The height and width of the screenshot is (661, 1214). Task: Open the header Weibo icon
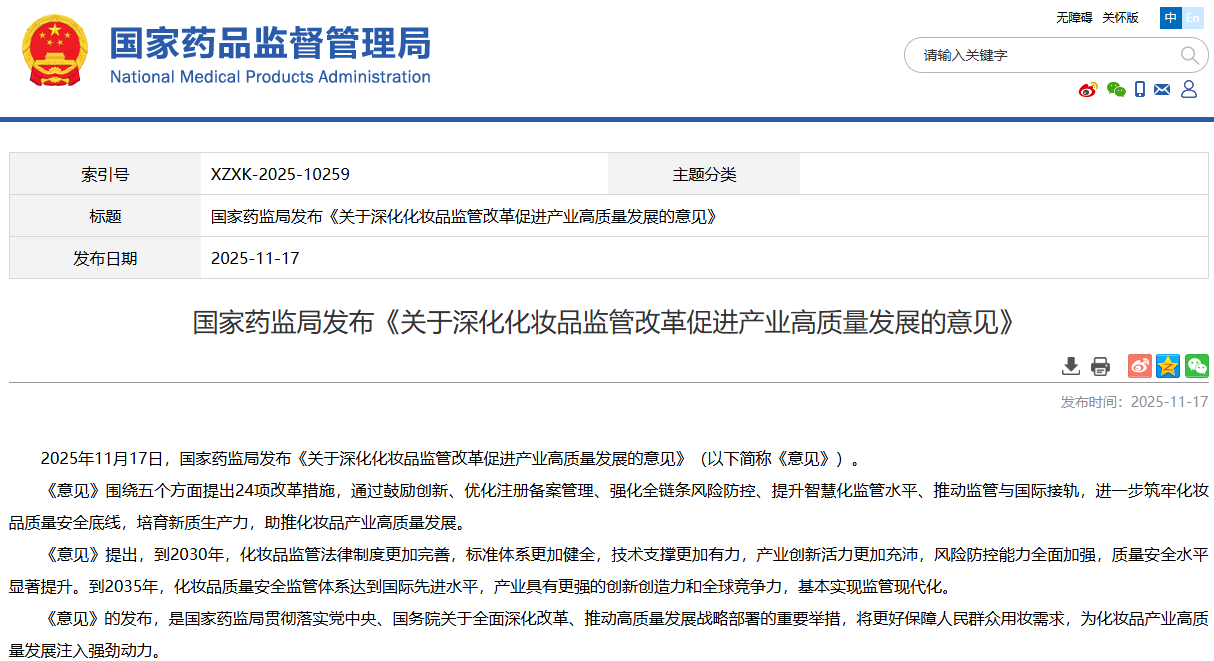1088,90
